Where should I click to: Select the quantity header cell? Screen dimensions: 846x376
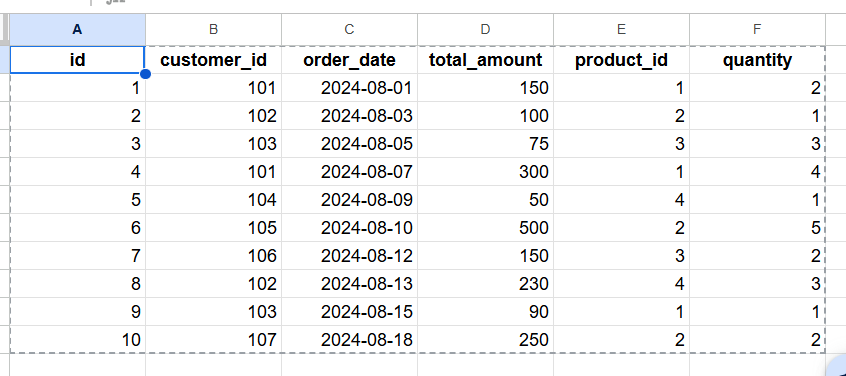click(x=757, y=60)
